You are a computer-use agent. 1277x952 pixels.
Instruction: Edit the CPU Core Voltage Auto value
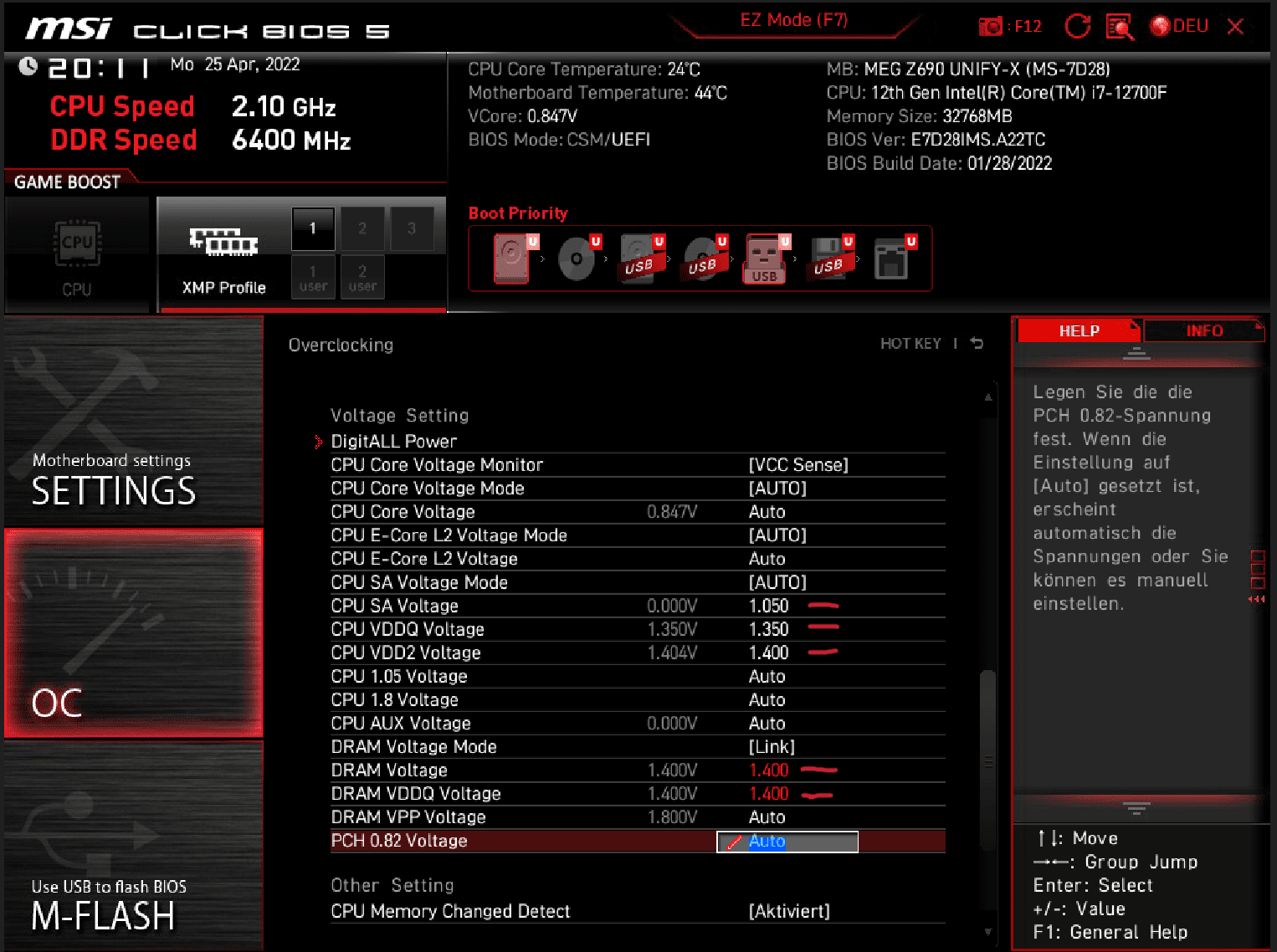click(767, 512)
